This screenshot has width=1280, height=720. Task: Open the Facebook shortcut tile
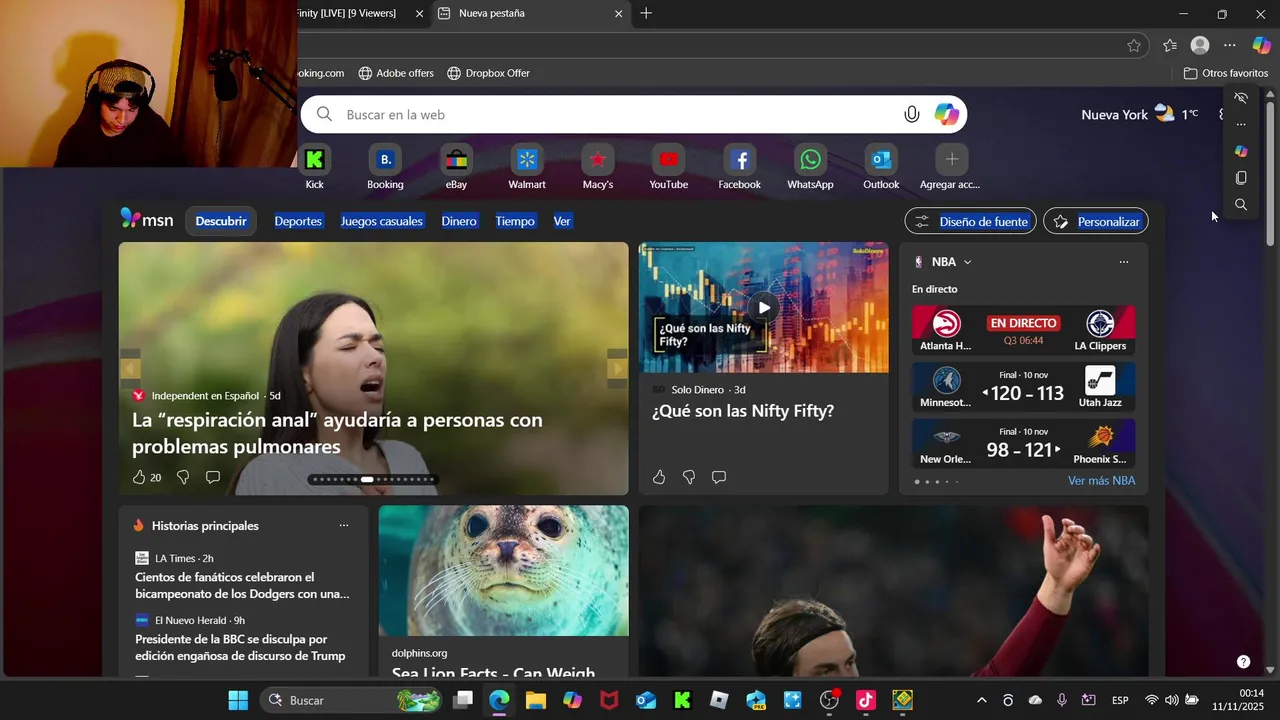[740, 167]
